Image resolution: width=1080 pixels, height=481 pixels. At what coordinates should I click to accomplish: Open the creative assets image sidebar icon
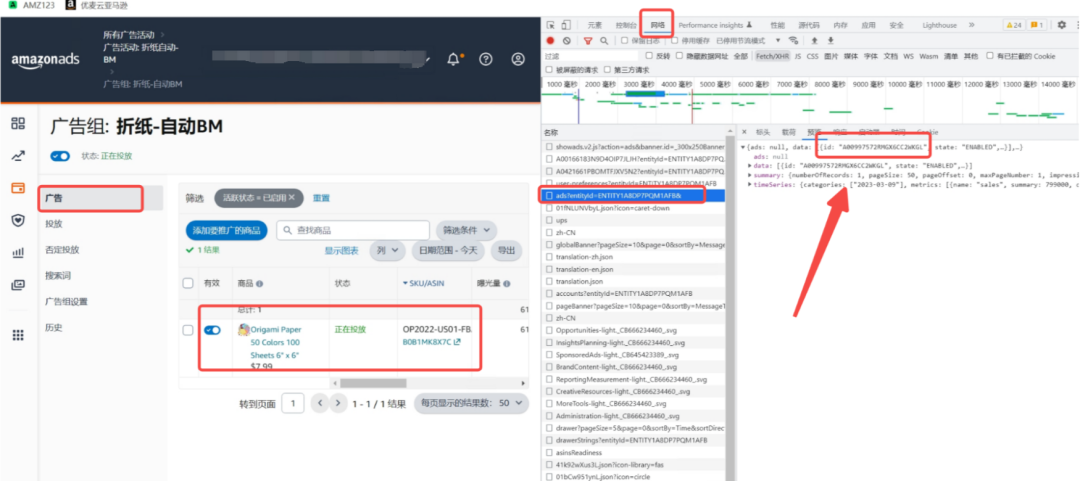pos(19,285)
